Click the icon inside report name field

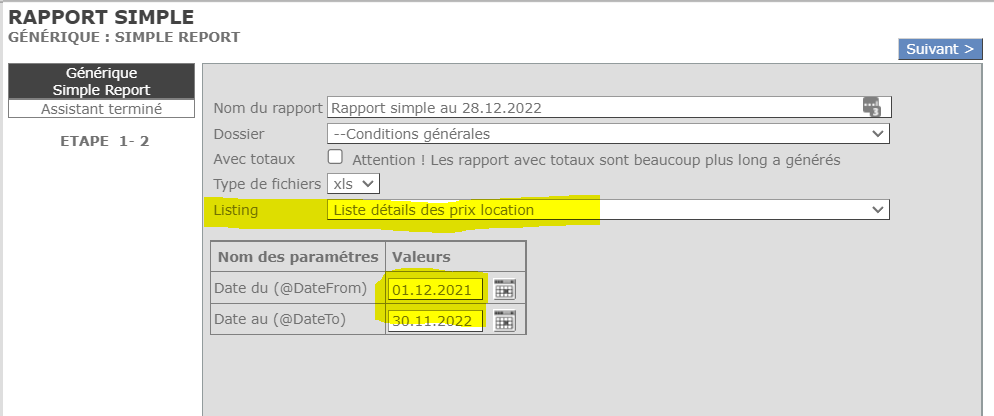(872, 107)
